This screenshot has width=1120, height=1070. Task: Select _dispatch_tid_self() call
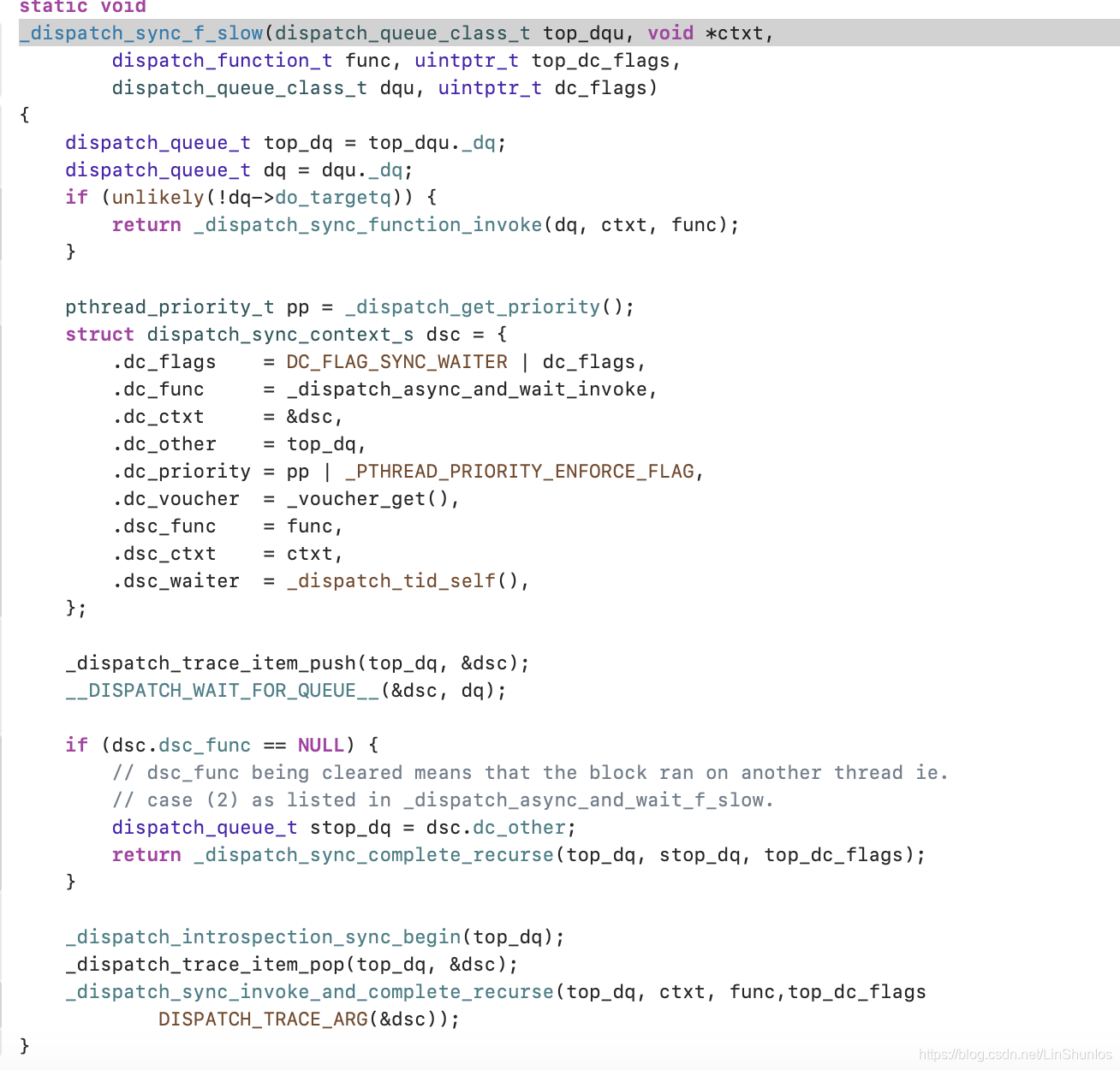click(x=402, y=581)
